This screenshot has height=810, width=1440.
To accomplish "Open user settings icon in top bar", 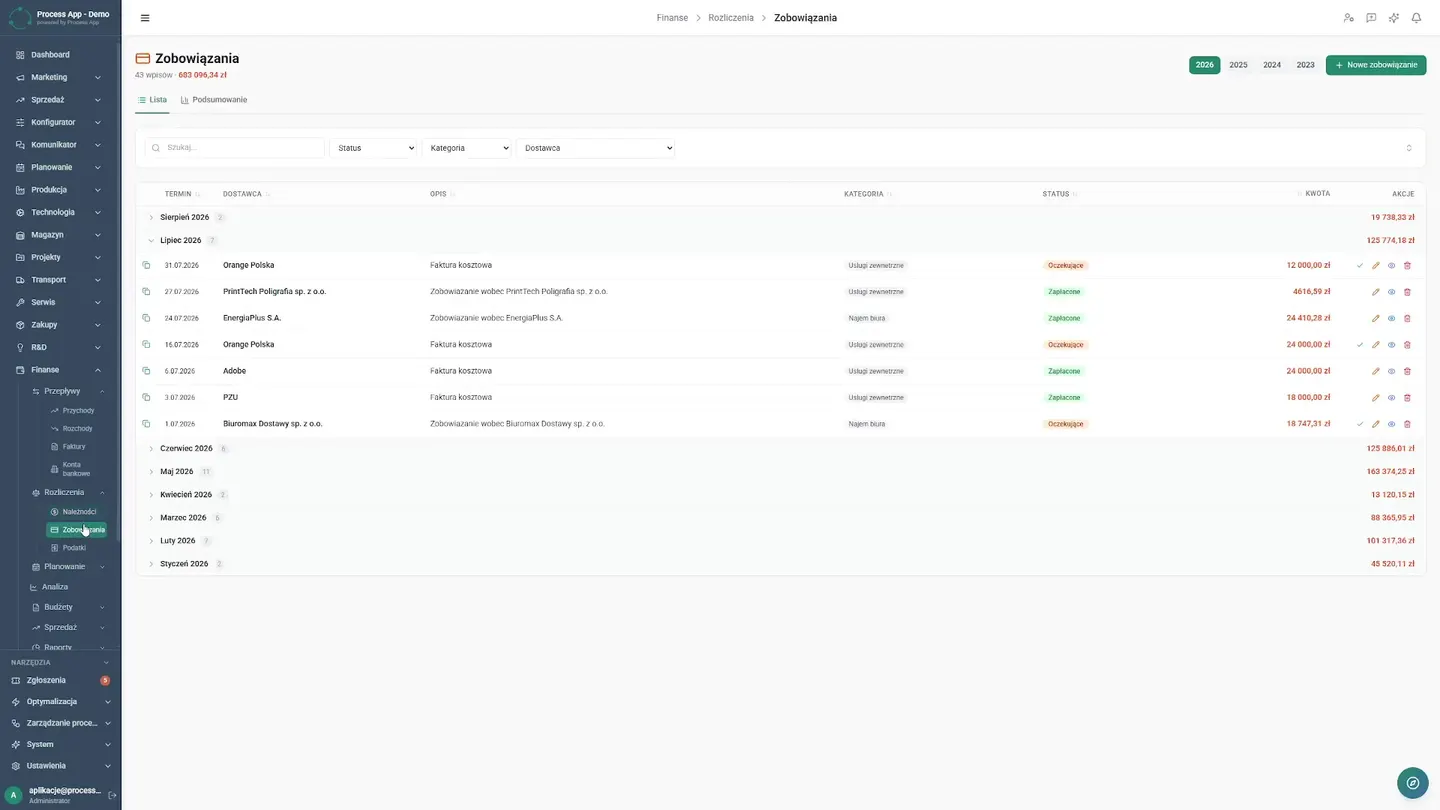I will (x=1348, y=18).
